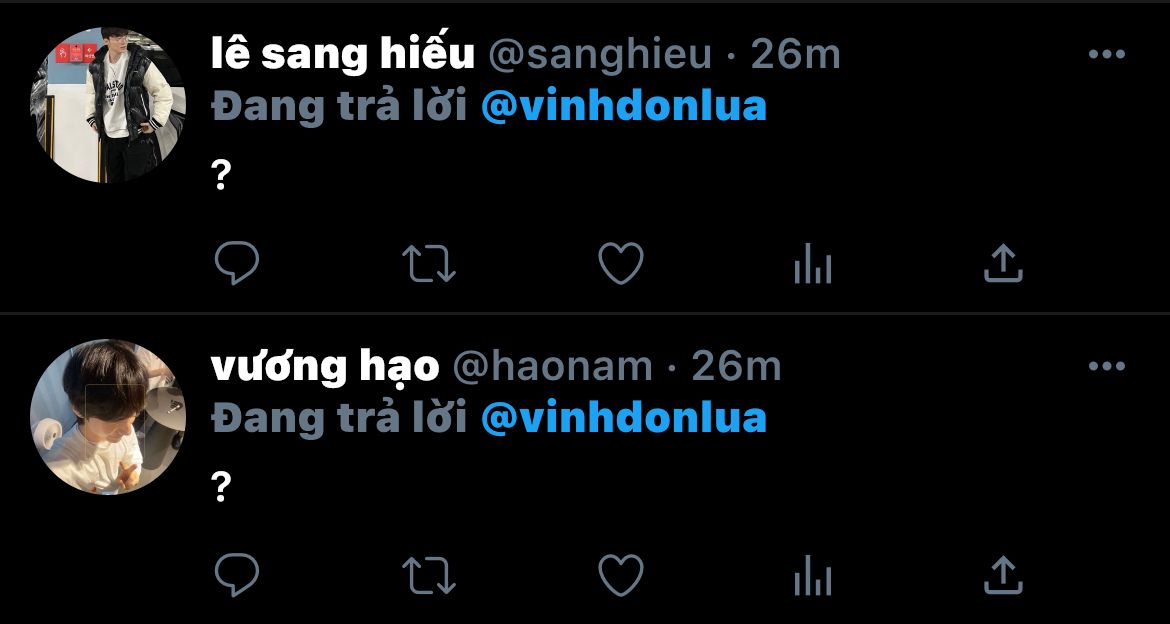1170x624 pixels.
Task: Open the @haonam handle
Action: [553, 366]
